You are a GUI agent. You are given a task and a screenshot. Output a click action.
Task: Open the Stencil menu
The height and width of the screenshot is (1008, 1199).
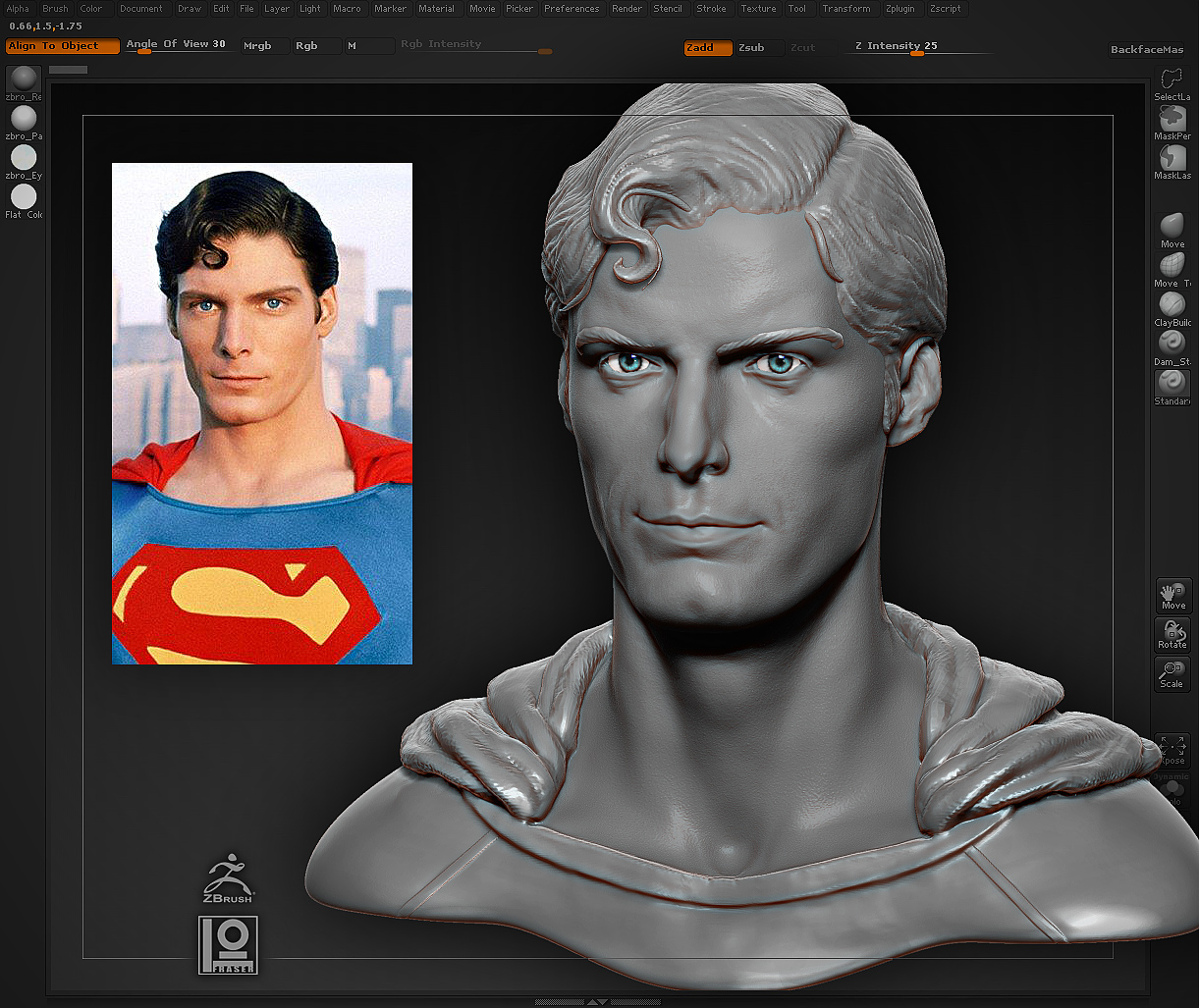pyautogui.click(x=668, y=9)
